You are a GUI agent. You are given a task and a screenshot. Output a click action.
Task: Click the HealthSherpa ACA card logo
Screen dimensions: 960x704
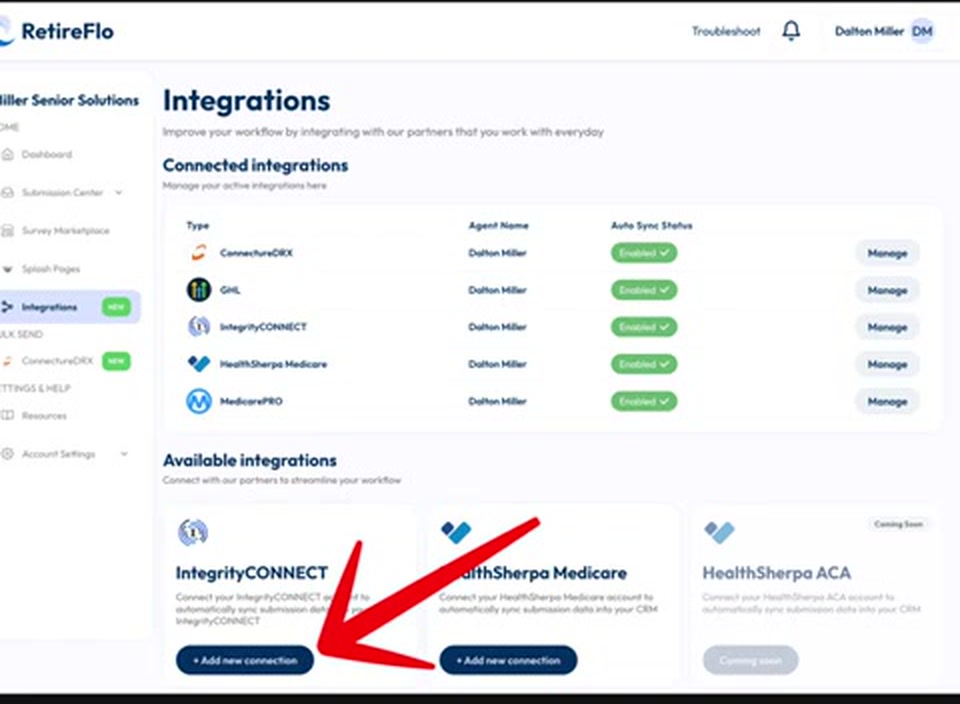point(719,532)
